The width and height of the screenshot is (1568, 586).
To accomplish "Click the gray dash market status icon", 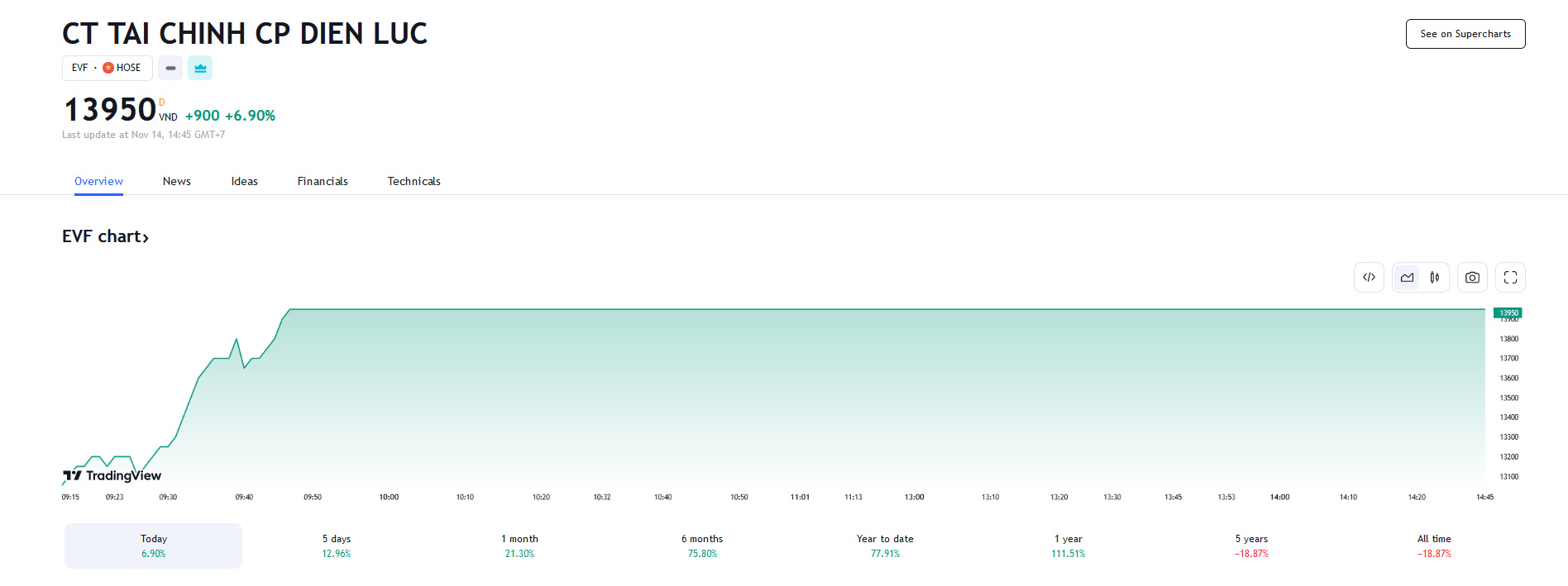I will coord(170,68).
